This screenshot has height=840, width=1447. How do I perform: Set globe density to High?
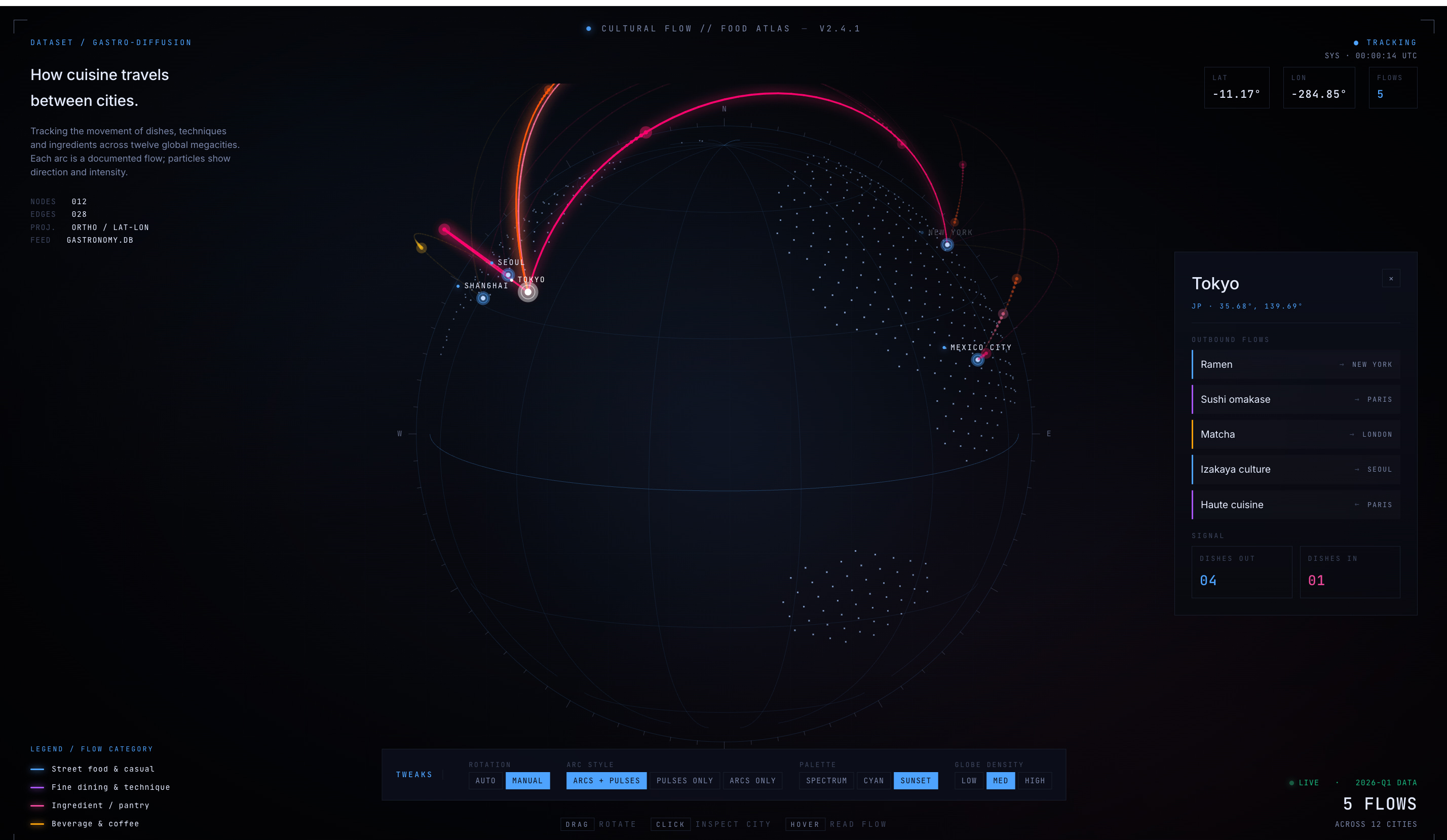(x=1034, y=780)
